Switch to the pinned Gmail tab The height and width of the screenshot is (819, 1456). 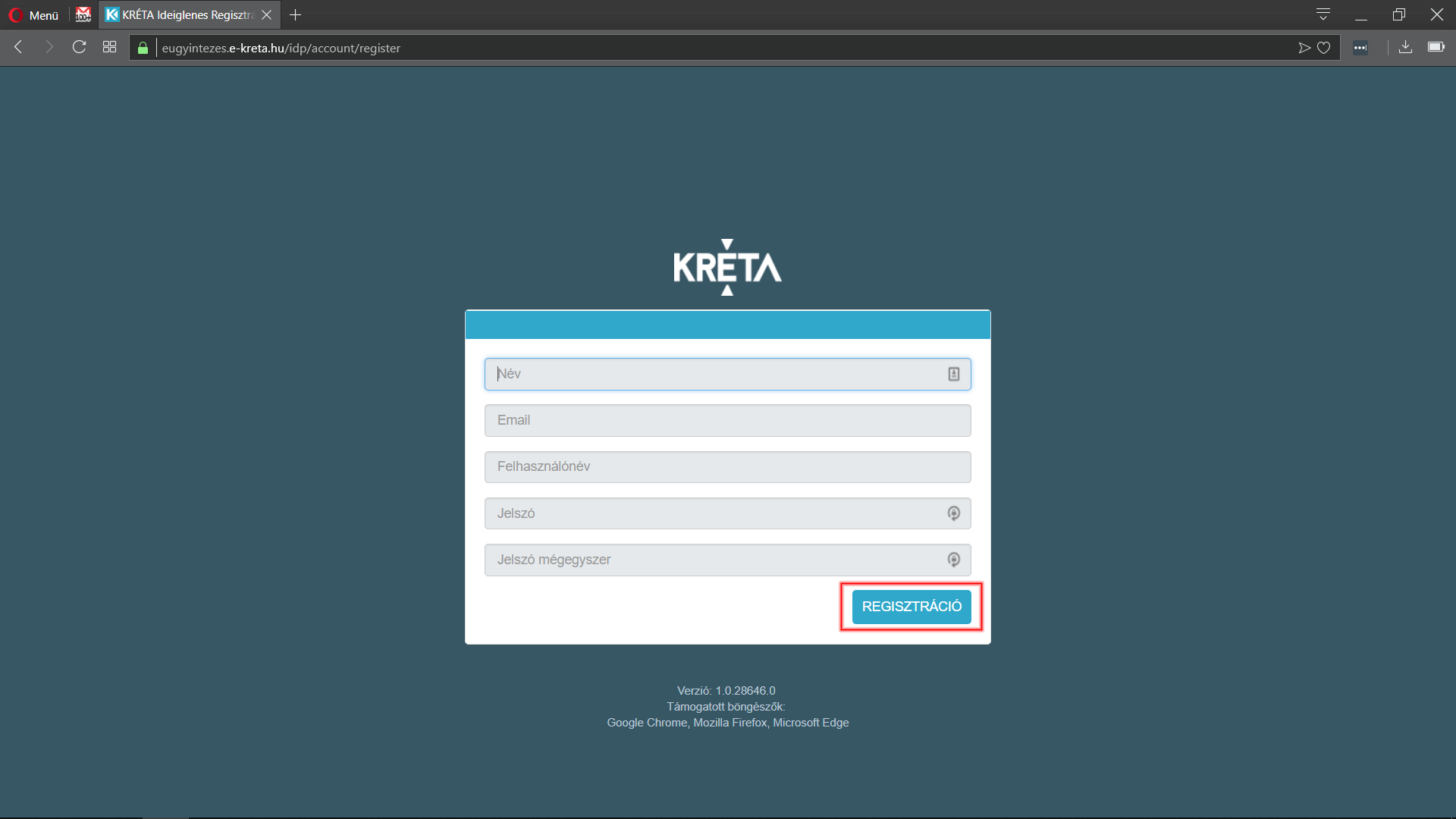(x=83, y=15)
